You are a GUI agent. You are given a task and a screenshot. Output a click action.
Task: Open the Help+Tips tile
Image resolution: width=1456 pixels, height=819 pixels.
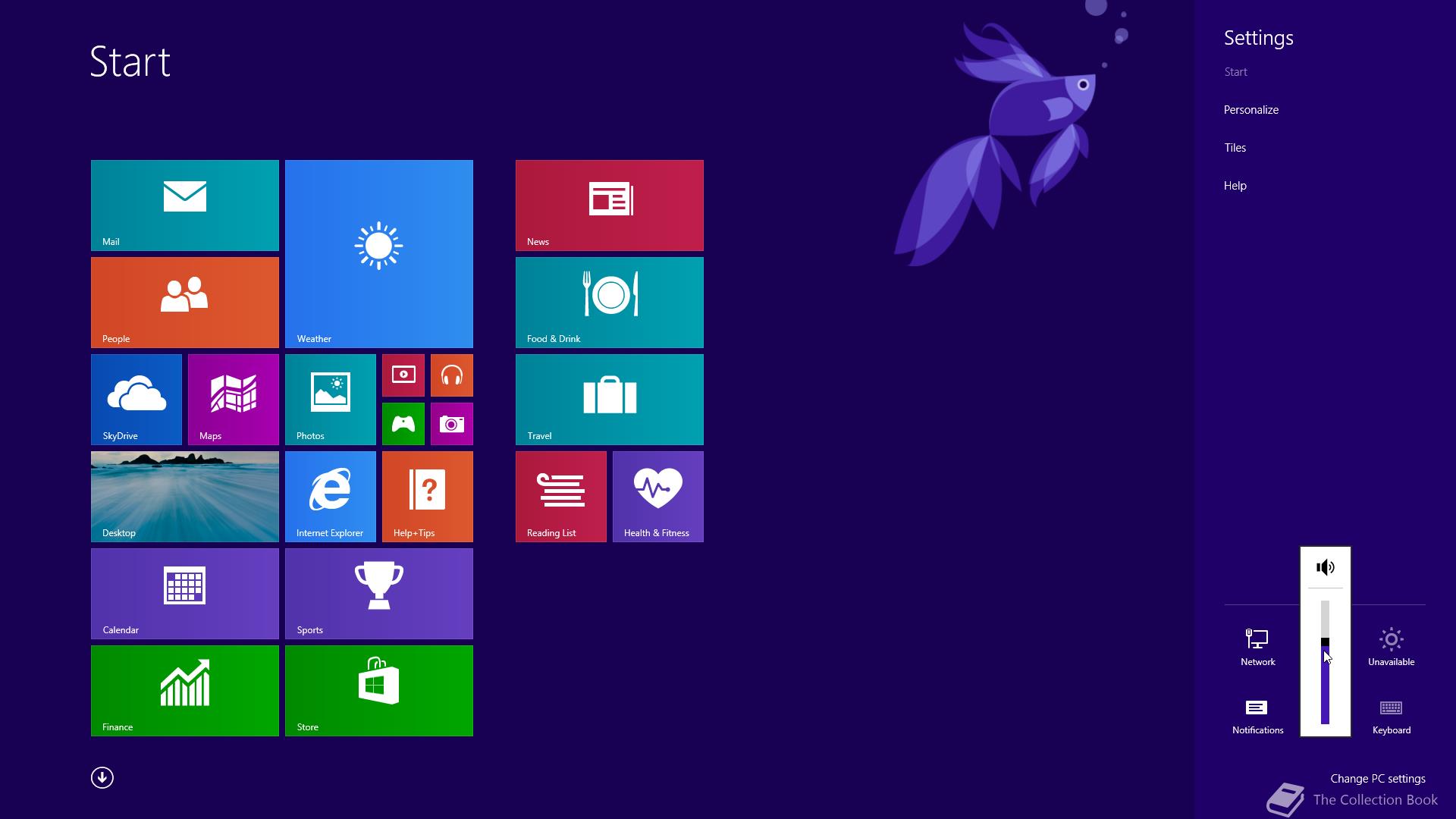click(428, 497)
